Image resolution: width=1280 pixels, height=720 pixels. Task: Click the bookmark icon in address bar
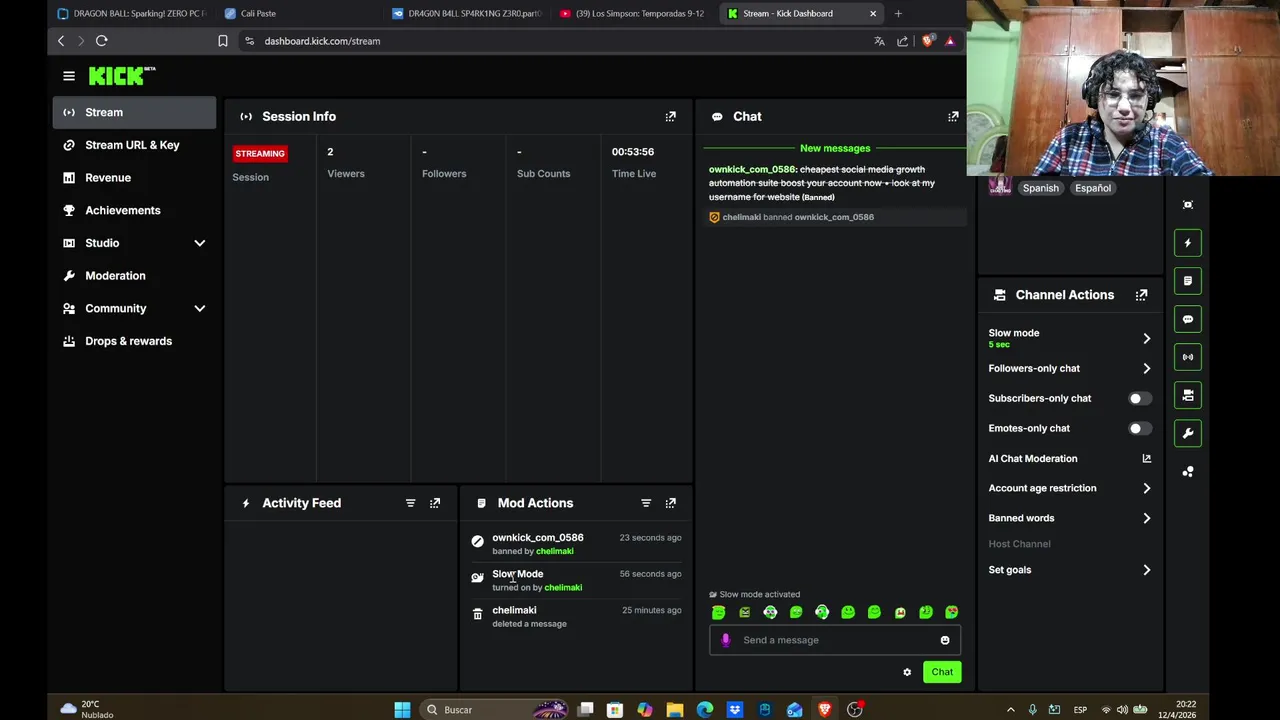[223, 41]
